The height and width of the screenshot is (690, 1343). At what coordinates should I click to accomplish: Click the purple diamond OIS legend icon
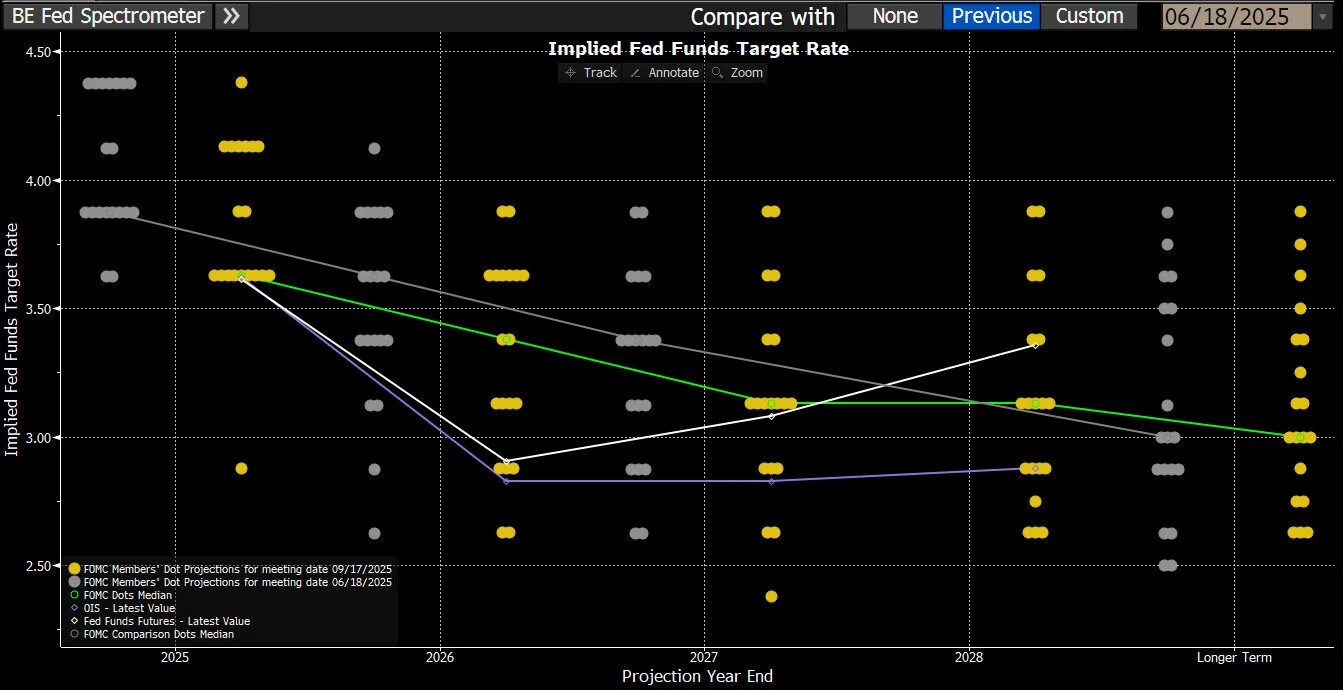[74, 608]
